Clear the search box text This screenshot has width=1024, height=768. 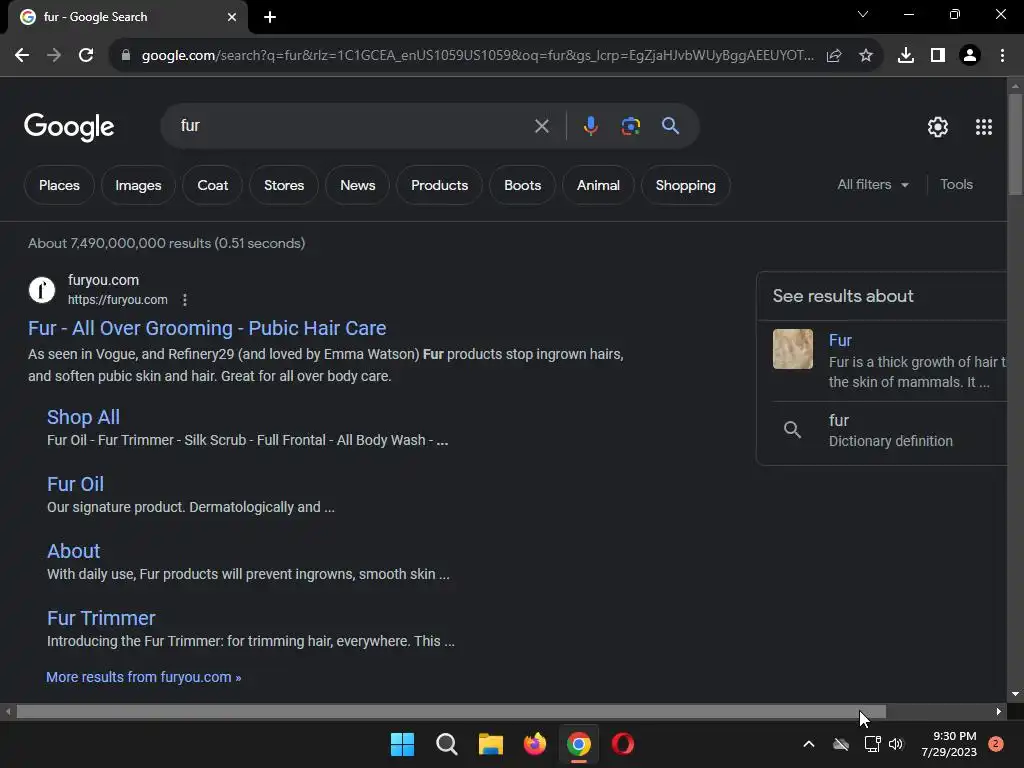pyautogui.click(x=541, y=126)
